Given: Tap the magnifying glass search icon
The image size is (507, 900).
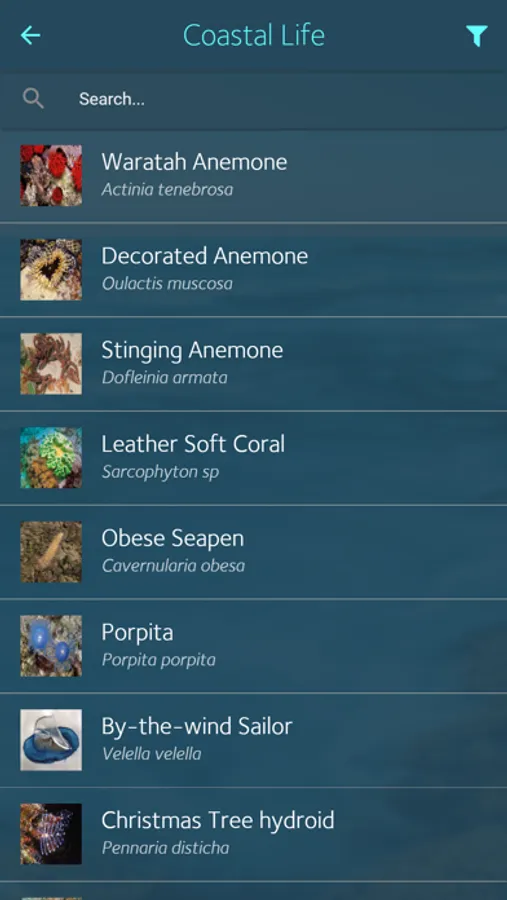Looking at the screenshot, I should click(x=33, y=99).
